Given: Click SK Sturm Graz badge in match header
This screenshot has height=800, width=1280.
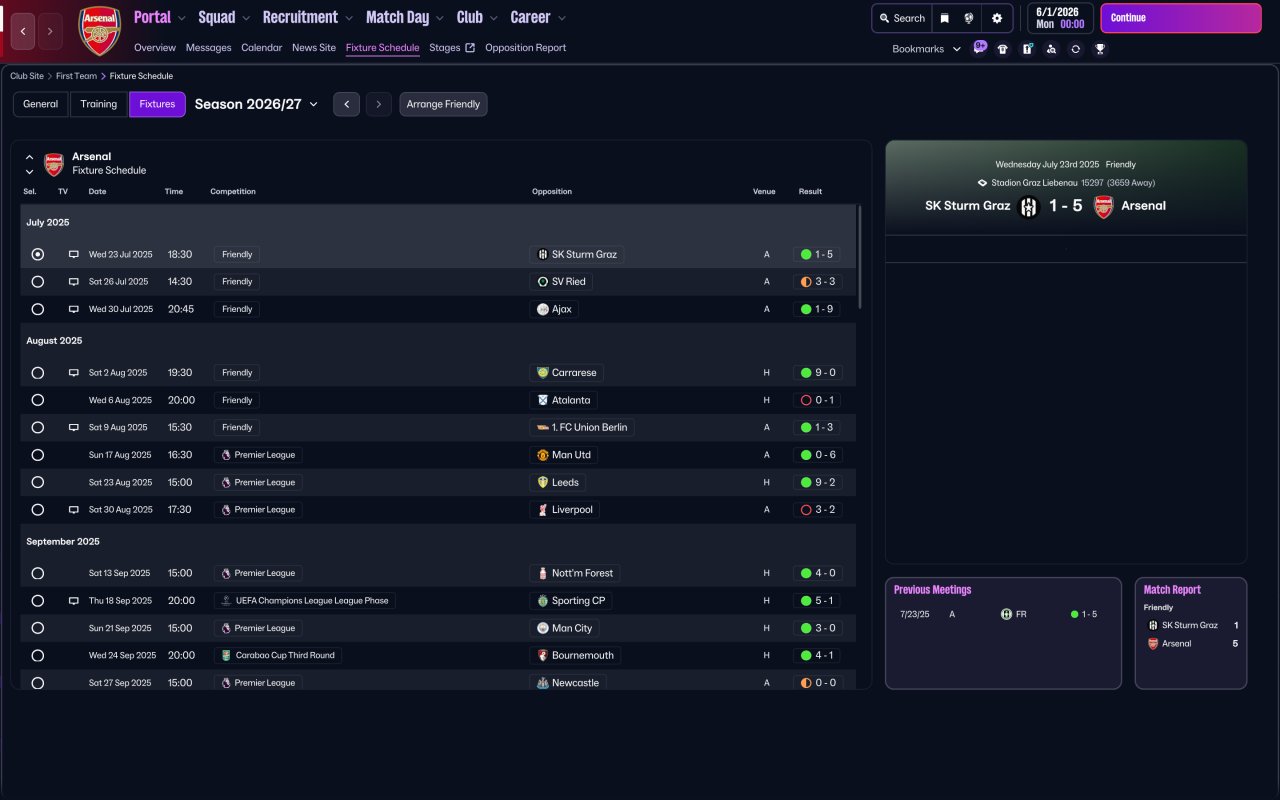Looking at the screenshot, I should point(1029,207).
